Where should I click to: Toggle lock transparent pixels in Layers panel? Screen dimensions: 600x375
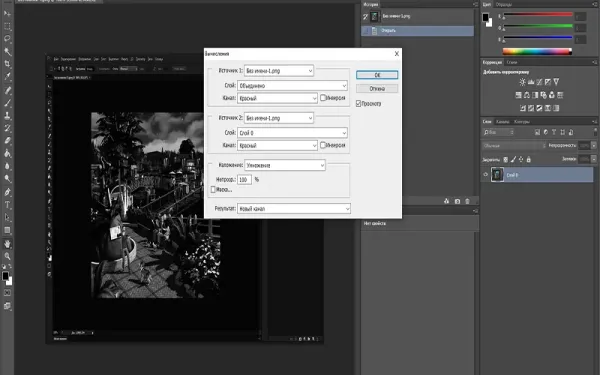(505, 160)
